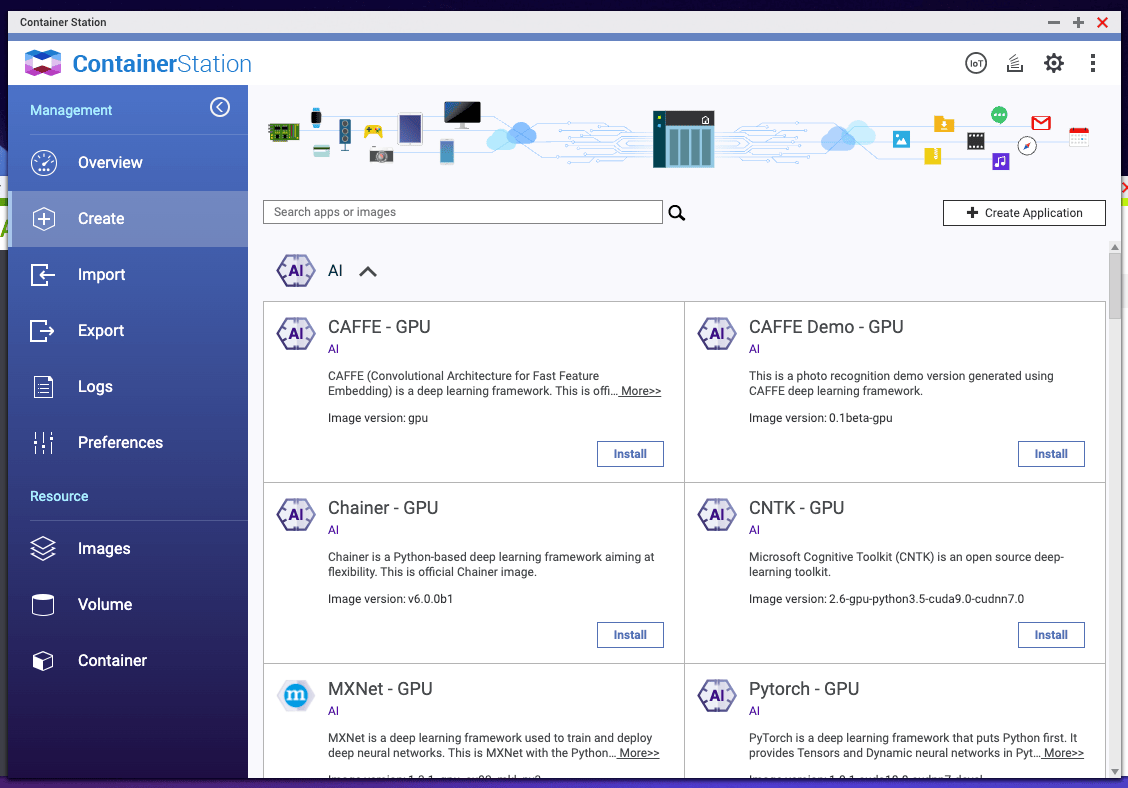The height and width of the screenshot is (788, 1128).
Task: Click the Container cube icon
Action: (x=43, y=661)
